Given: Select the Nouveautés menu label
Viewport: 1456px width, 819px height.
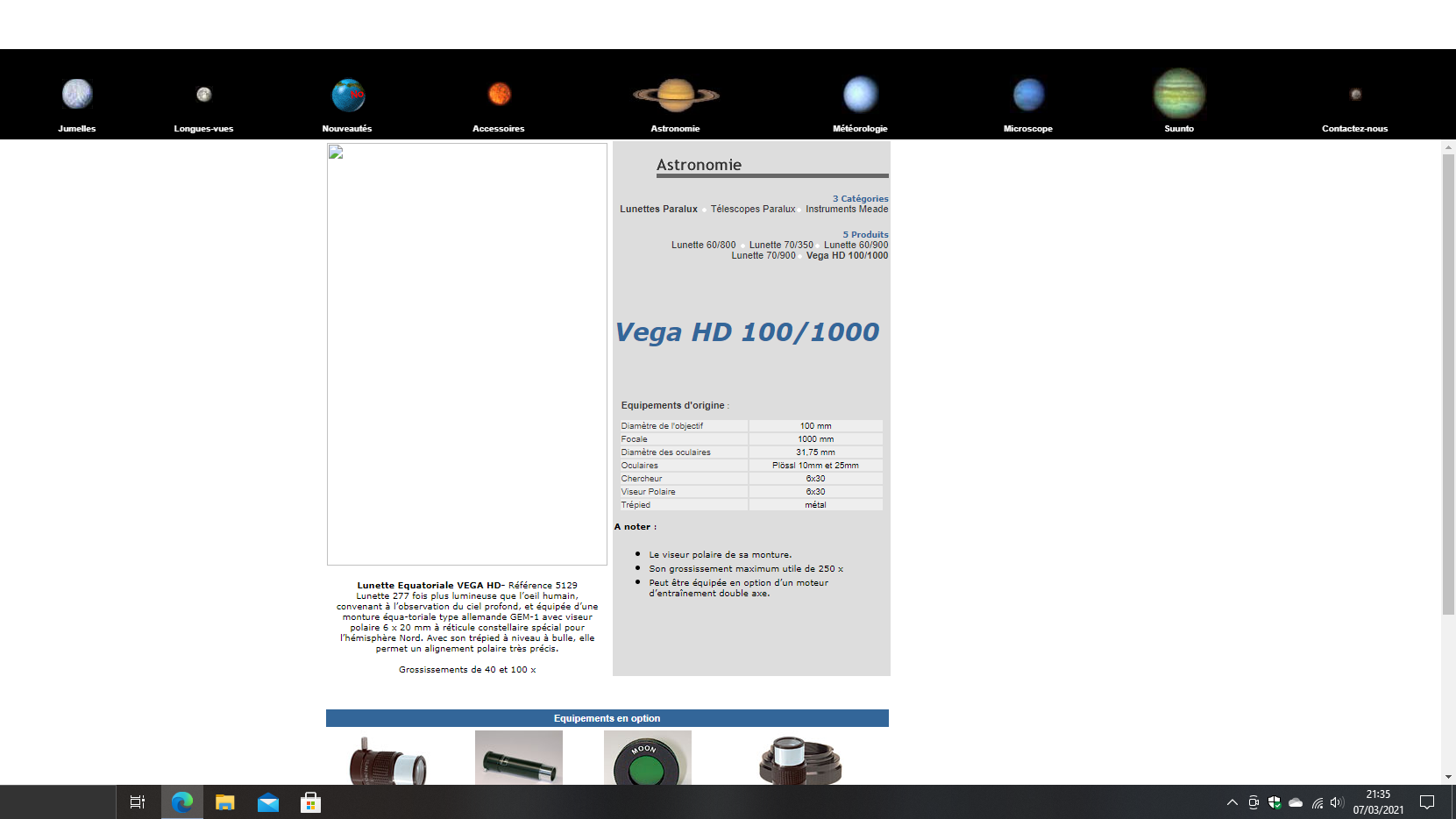Looking at the screenshot, I should 347,128.
